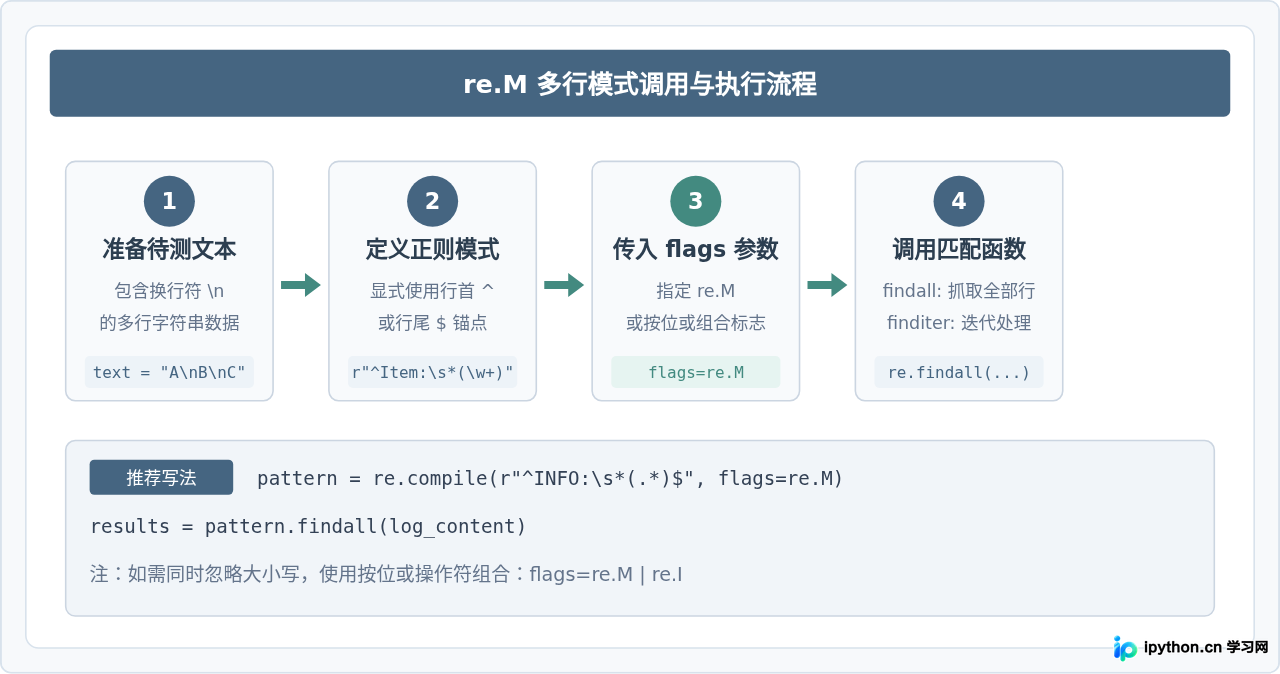Click the ipython.cn logo icon

(1125, 648)
